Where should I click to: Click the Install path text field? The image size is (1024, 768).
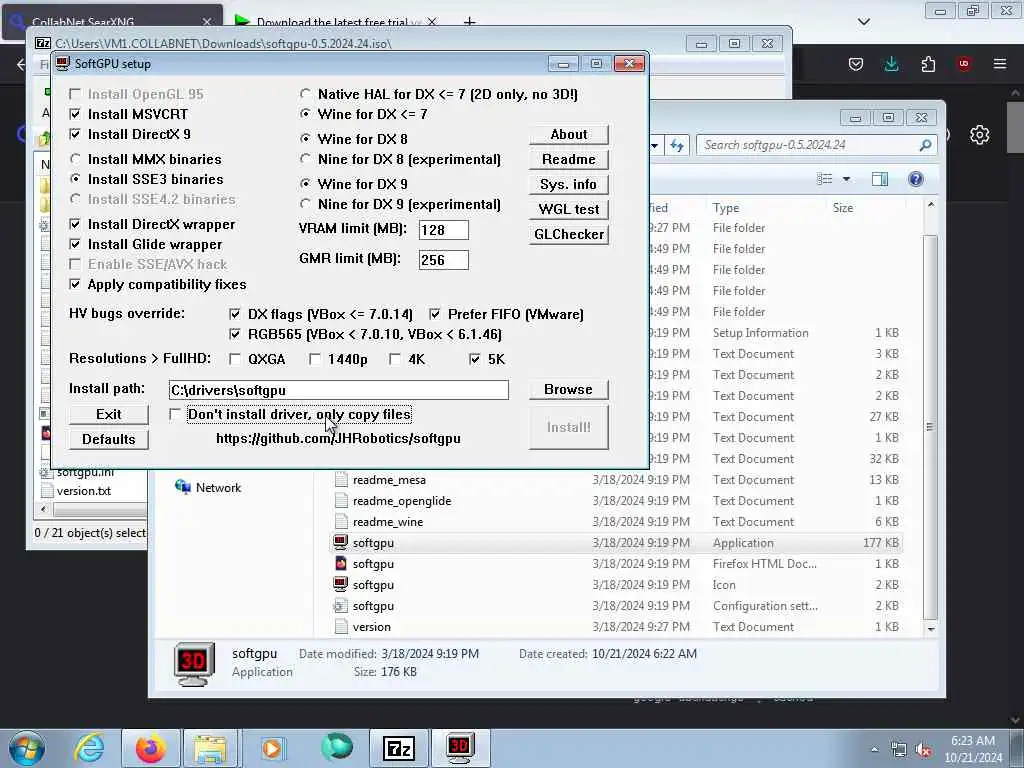(x=338, y=390)
